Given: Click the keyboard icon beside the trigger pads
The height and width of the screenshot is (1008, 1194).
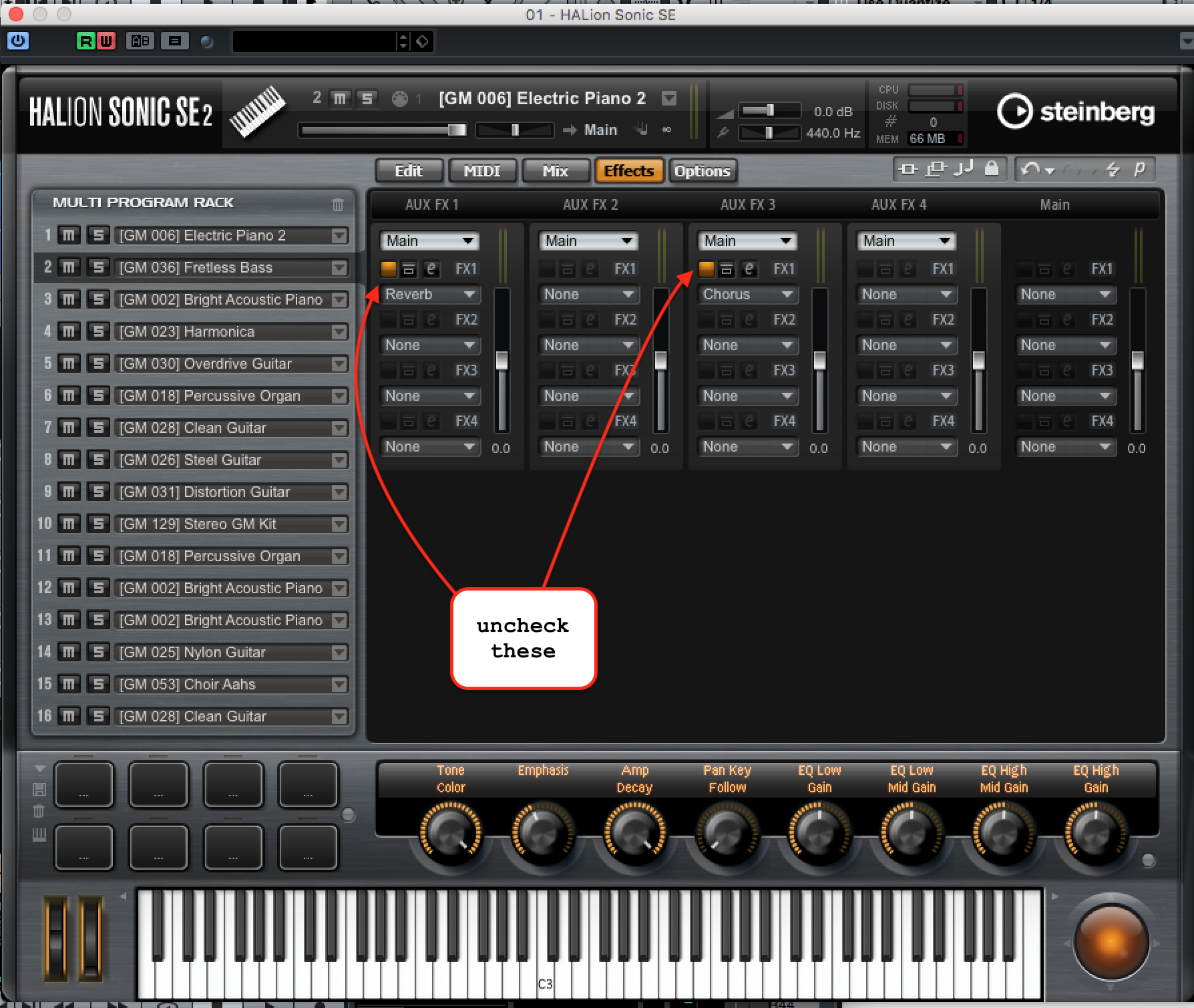Looking at the screenshot, I should (x=39, y=834).
